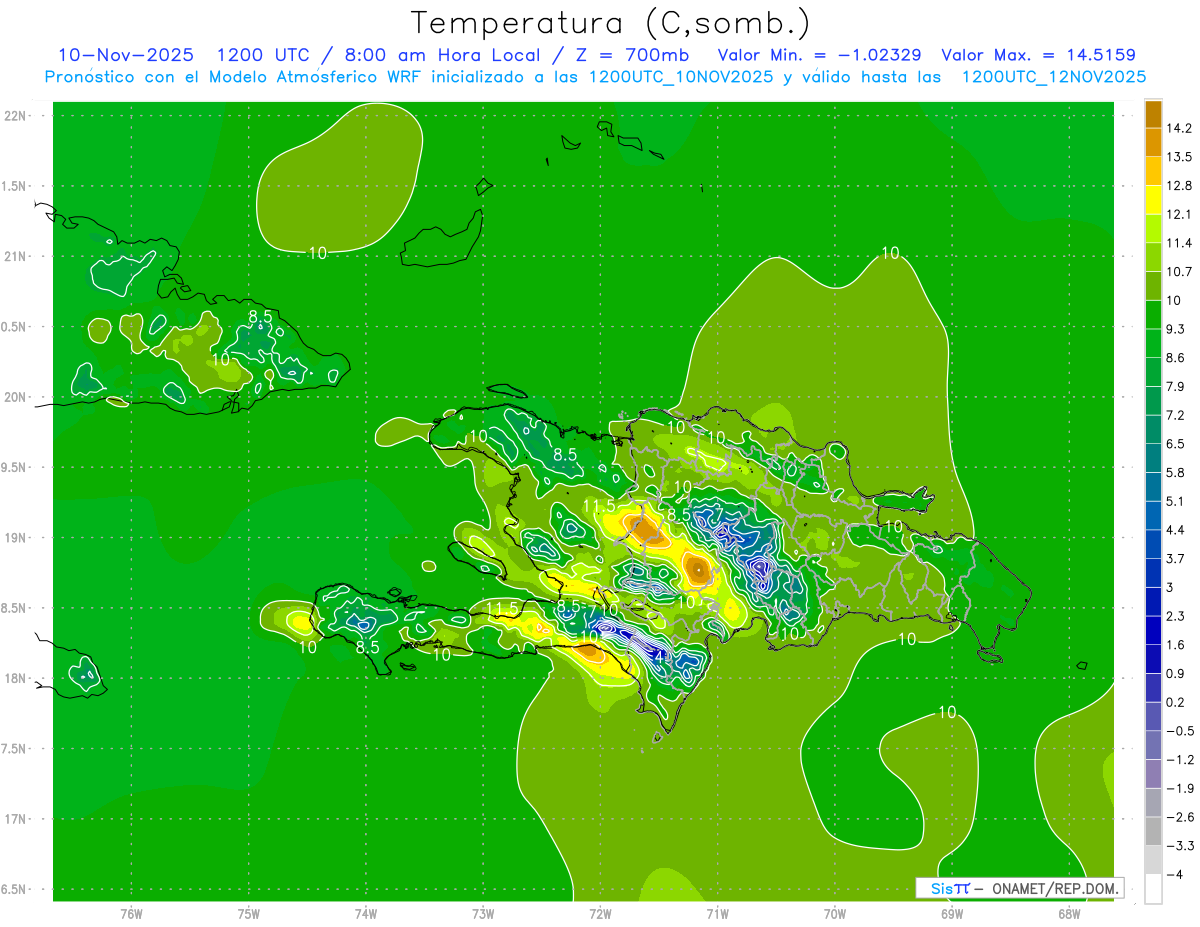Click the "1200UTC_12NOV2025" validity end time

click(1053, 77)
